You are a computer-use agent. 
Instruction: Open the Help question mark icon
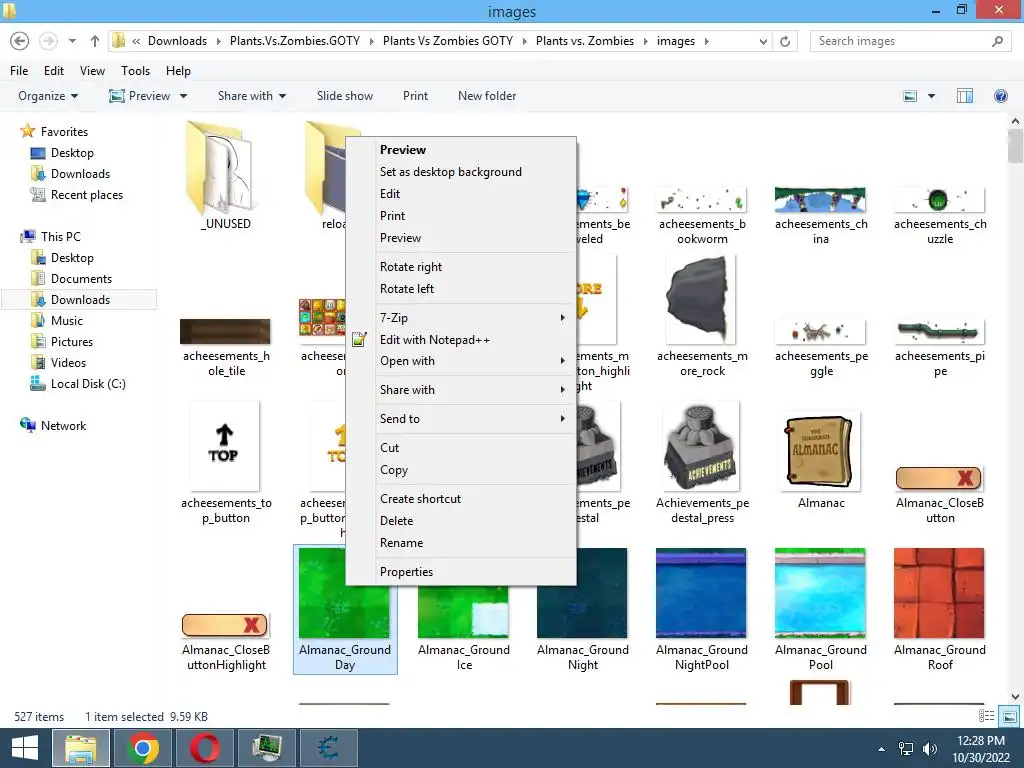(x=1000, y=96)
